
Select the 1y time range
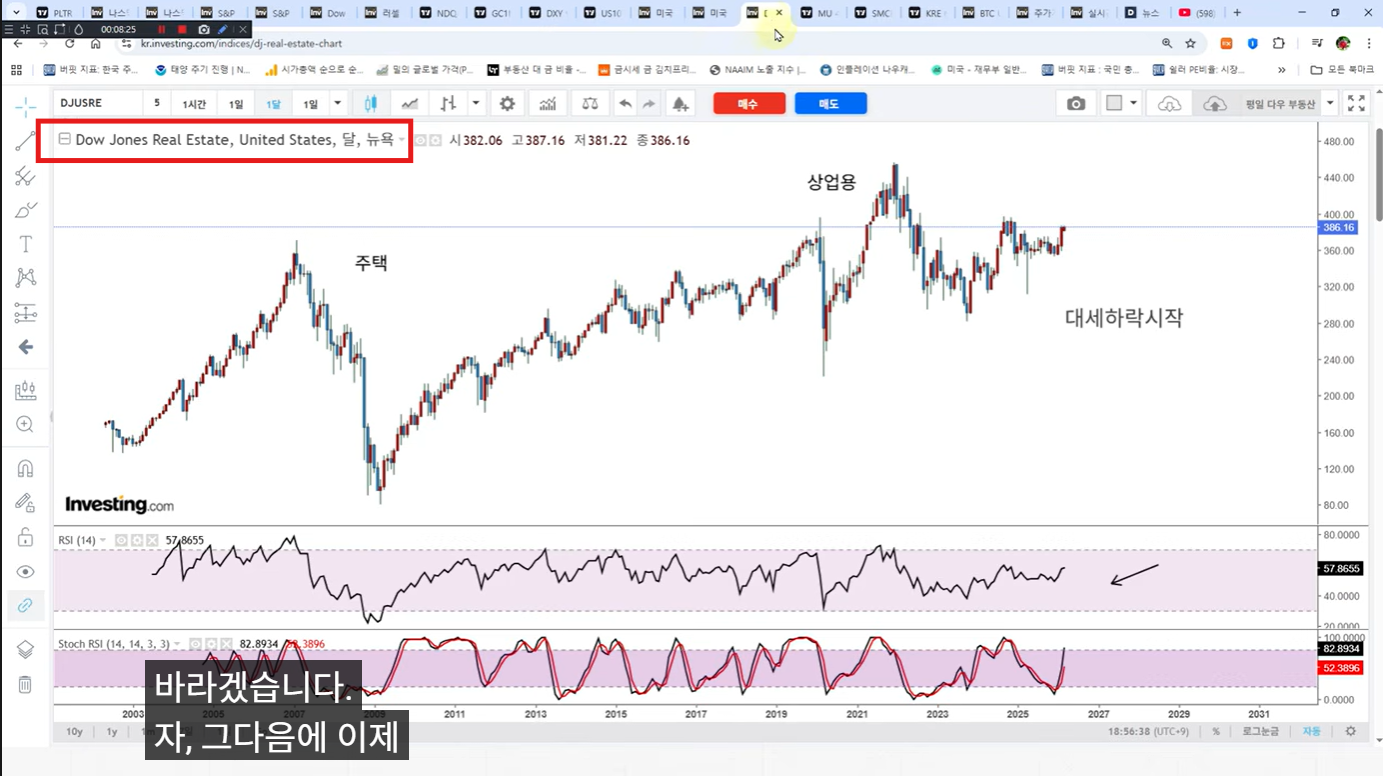click(112, 732)
